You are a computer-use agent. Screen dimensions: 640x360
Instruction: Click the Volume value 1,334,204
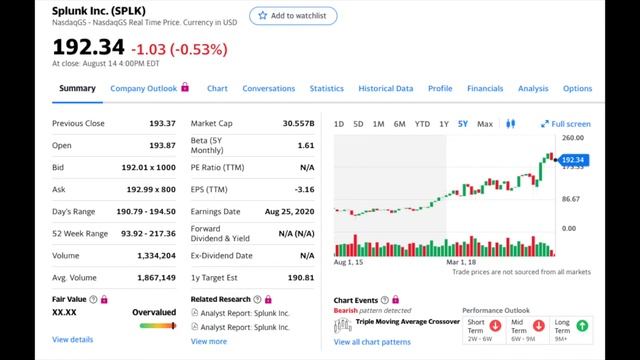click(156, 256)
